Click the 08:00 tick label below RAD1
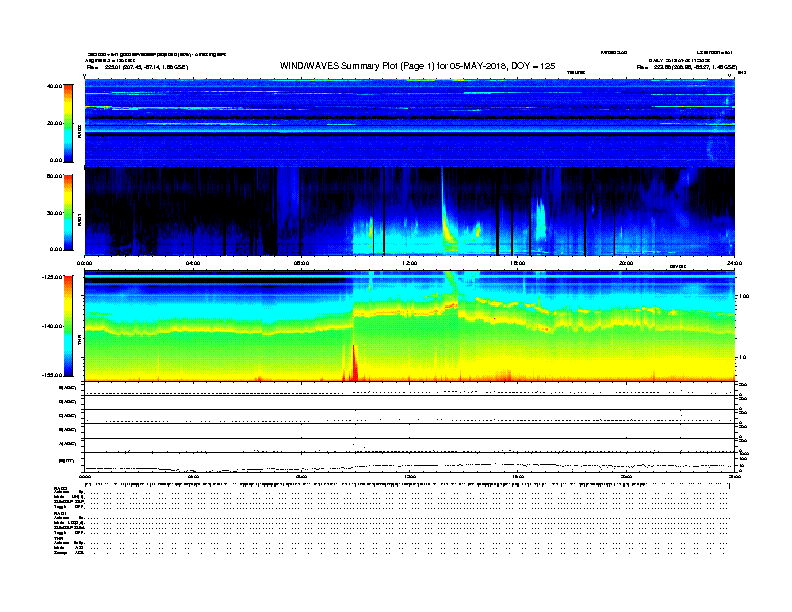792x612 pixels. tap(301, 263)
